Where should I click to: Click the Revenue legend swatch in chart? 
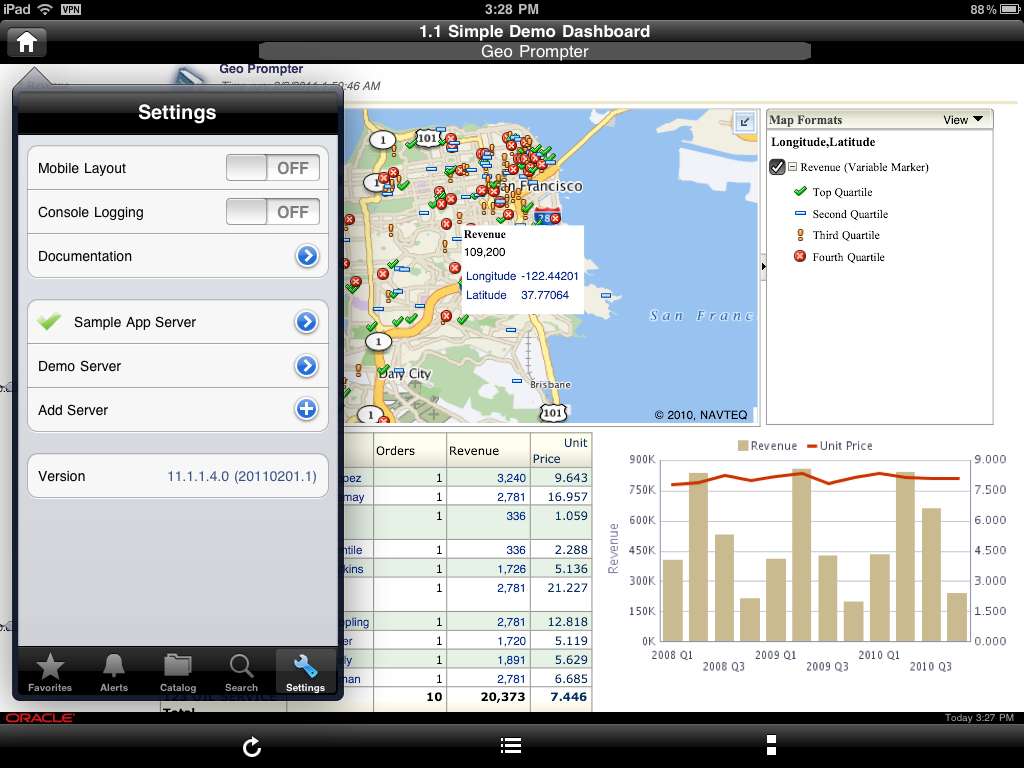[x=743, y=445]
